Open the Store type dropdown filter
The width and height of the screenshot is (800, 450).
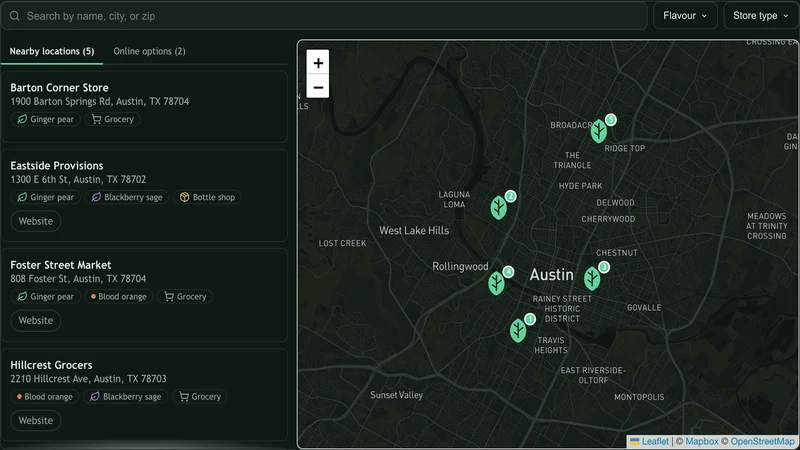pos(760,16)
